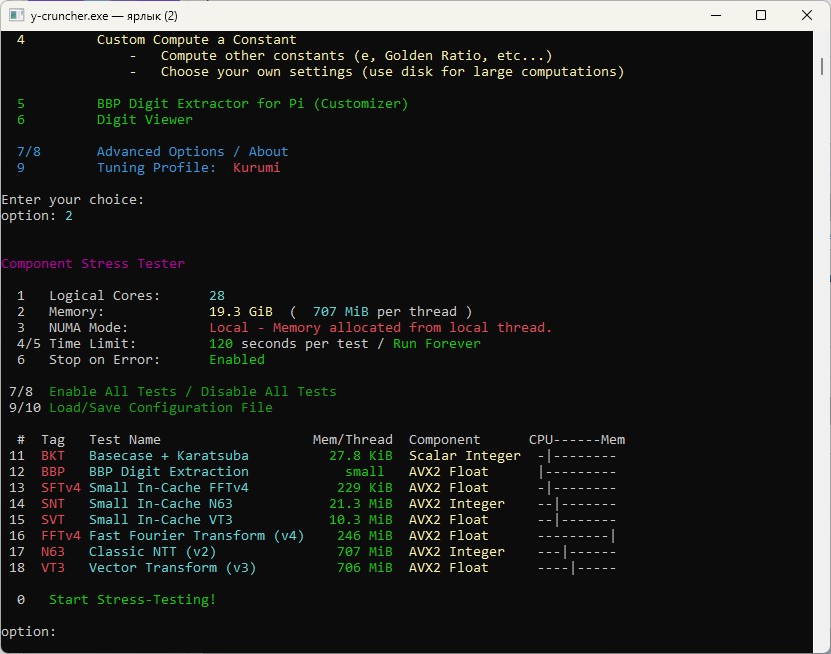Click the 'Digit Viewer' menu entry

click(145, 120)
